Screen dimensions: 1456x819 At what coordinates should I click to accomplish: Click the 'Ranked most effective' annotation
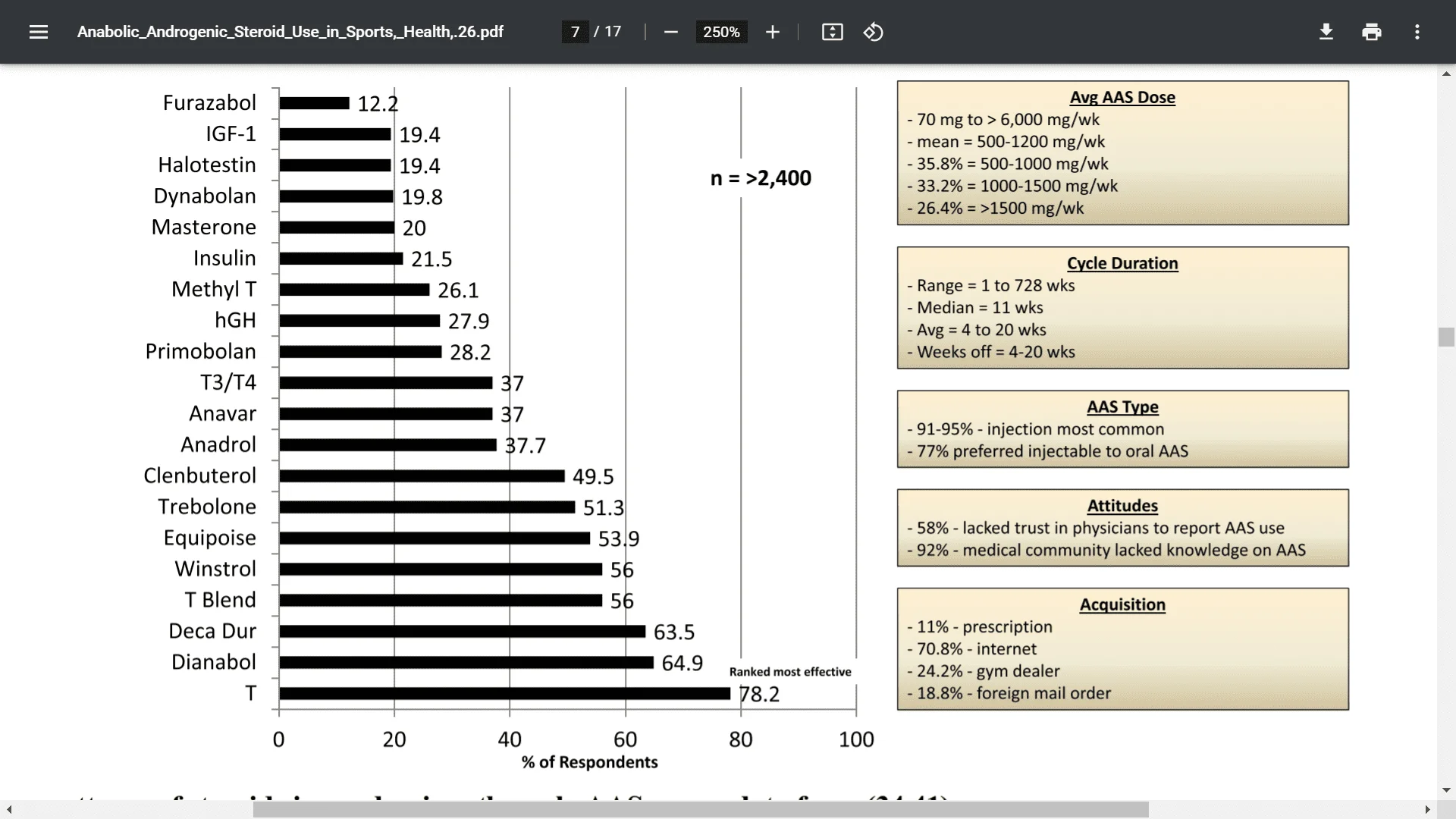(790, 672)
